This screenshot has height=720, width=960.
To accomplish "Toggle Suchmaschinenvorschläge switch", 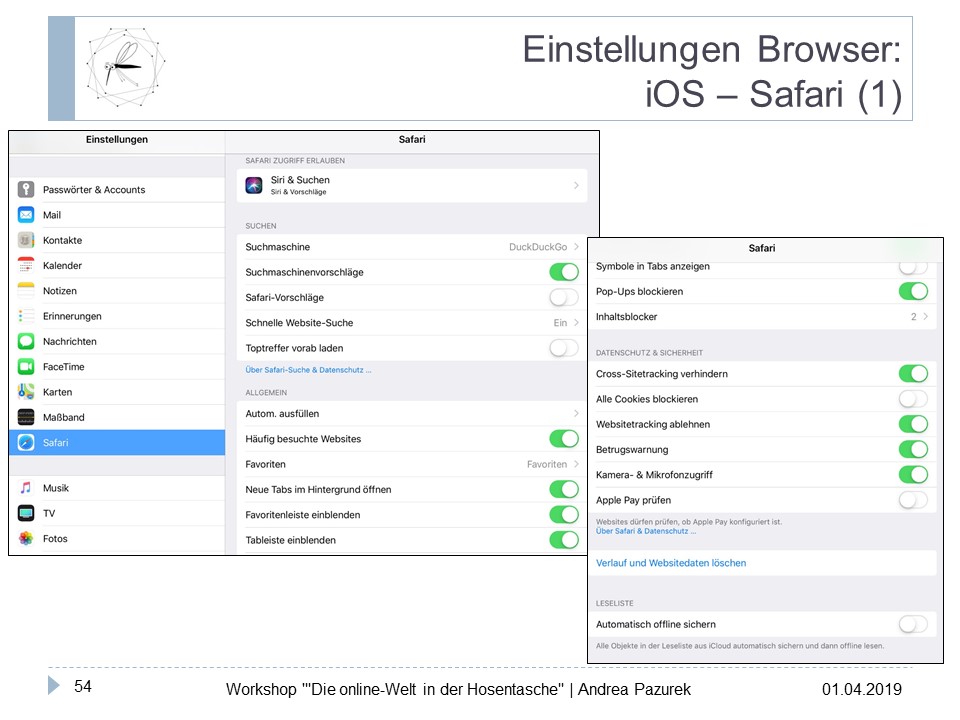I will point(564,272).
